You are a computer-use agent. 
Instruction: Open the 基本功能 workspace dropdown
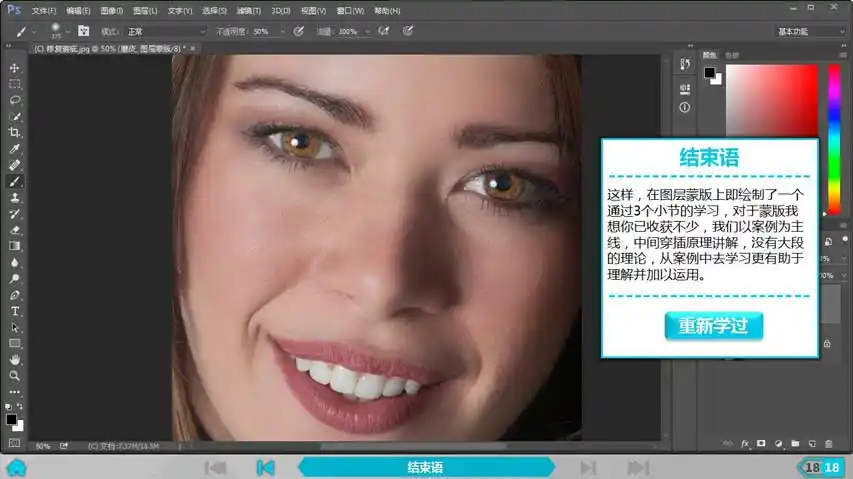(x=810, y=31)
